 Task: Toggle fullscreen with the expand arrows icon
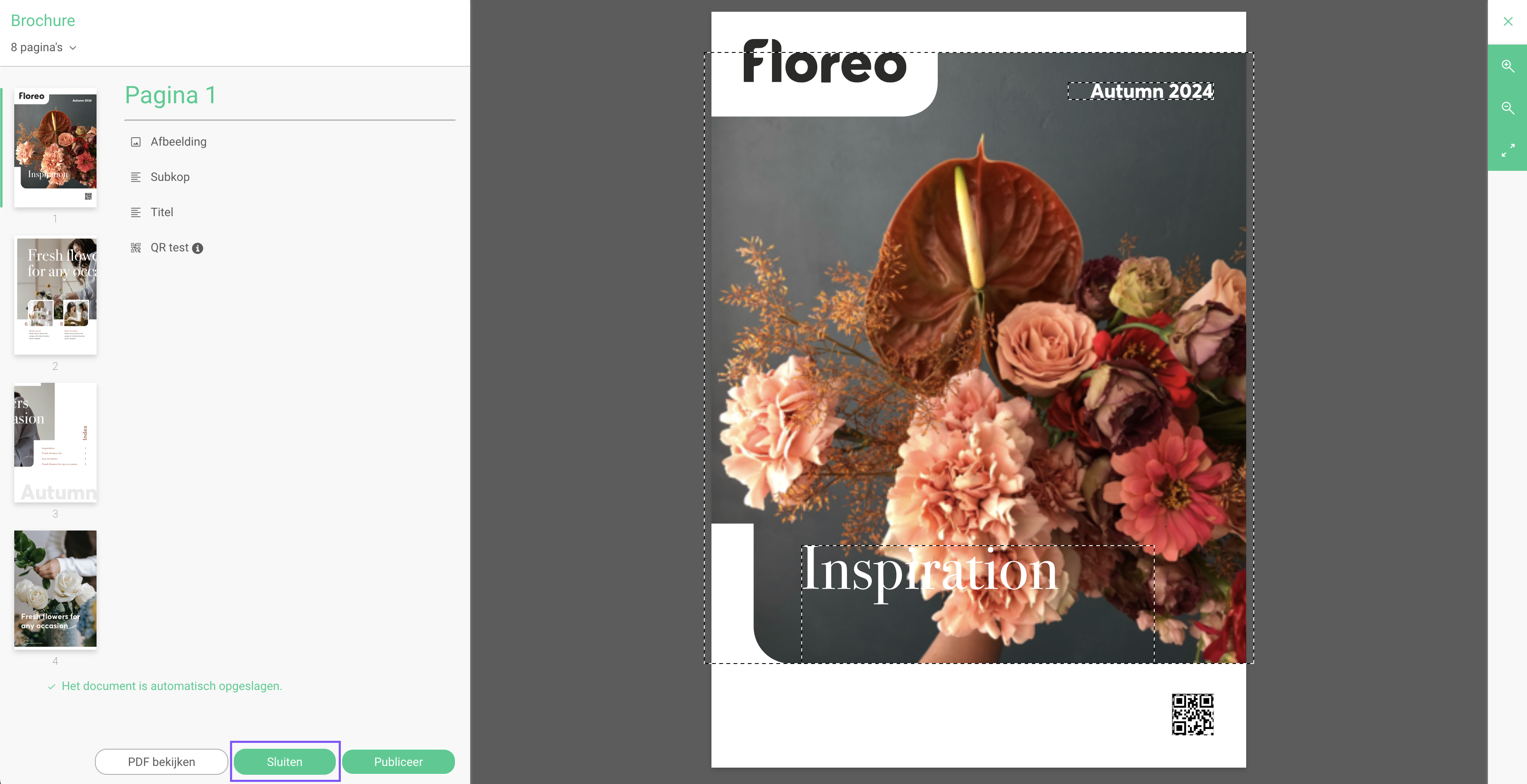point(1507,150)
